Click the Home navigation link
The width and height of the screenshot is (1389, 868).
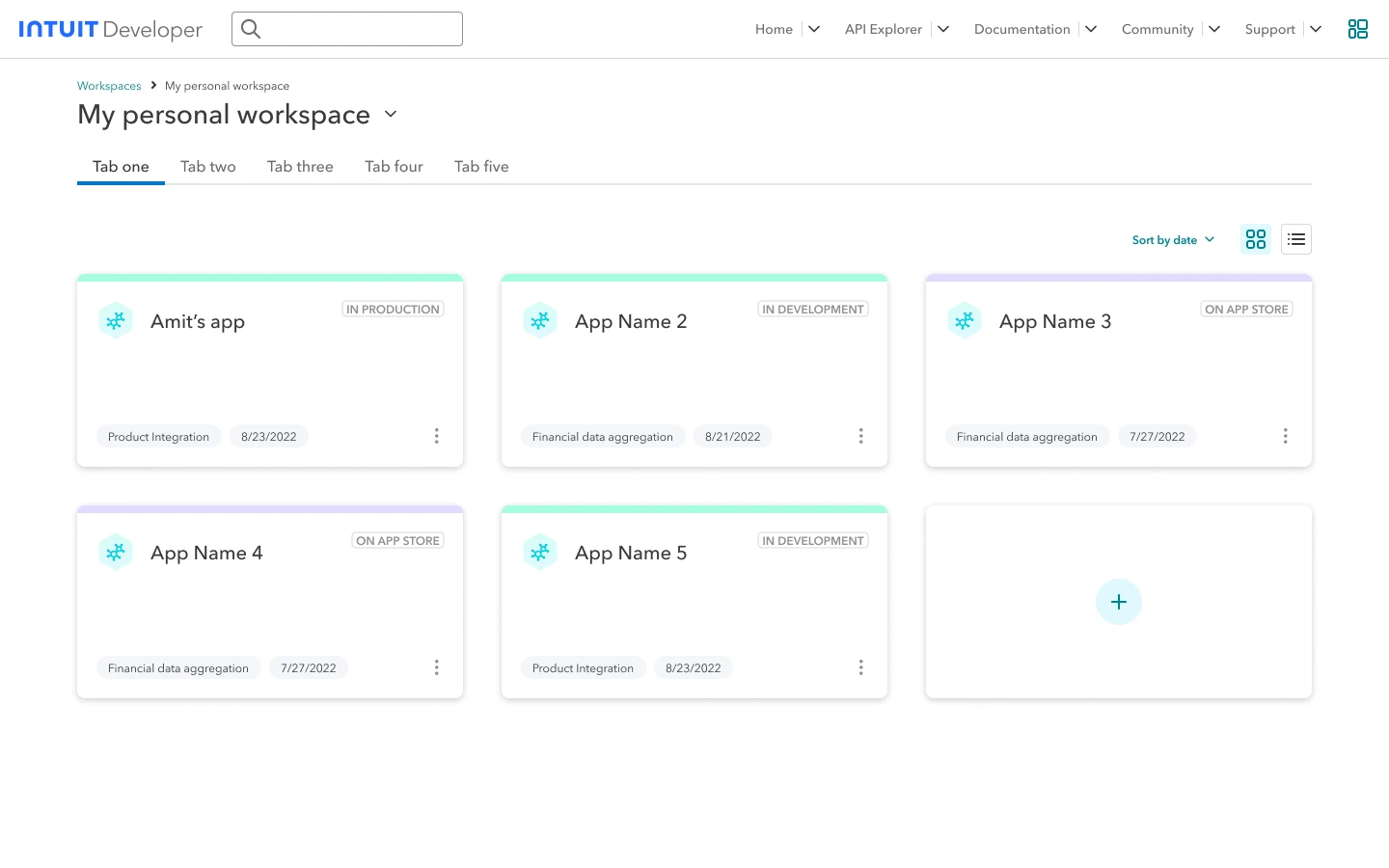774,29
